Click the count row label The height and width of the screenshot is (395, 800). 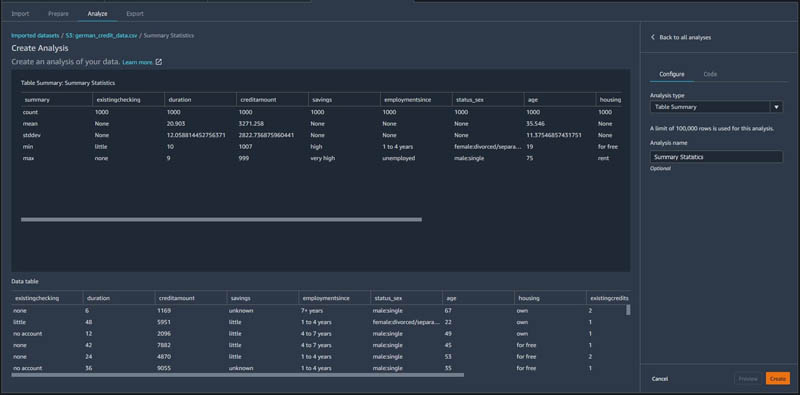pos(31,112)
